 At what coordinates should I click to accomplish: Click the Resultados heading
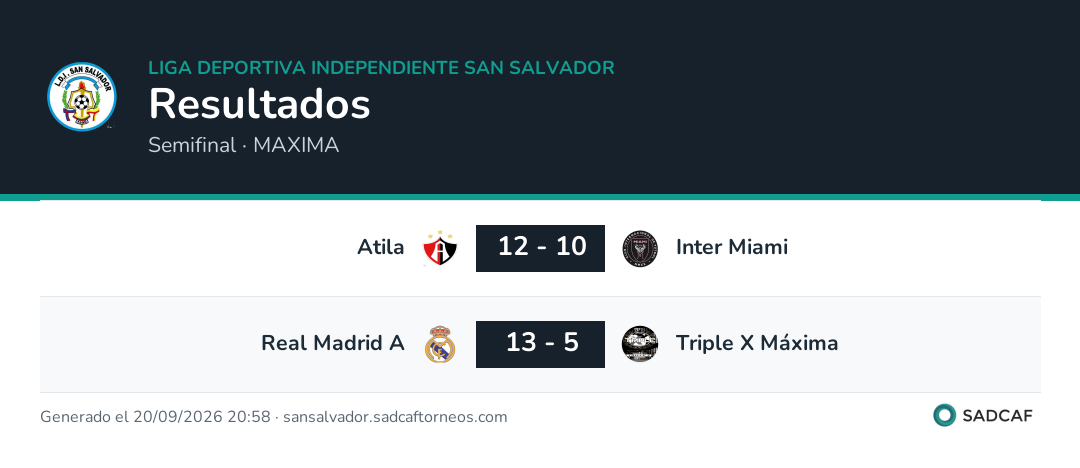coord(260,104)
